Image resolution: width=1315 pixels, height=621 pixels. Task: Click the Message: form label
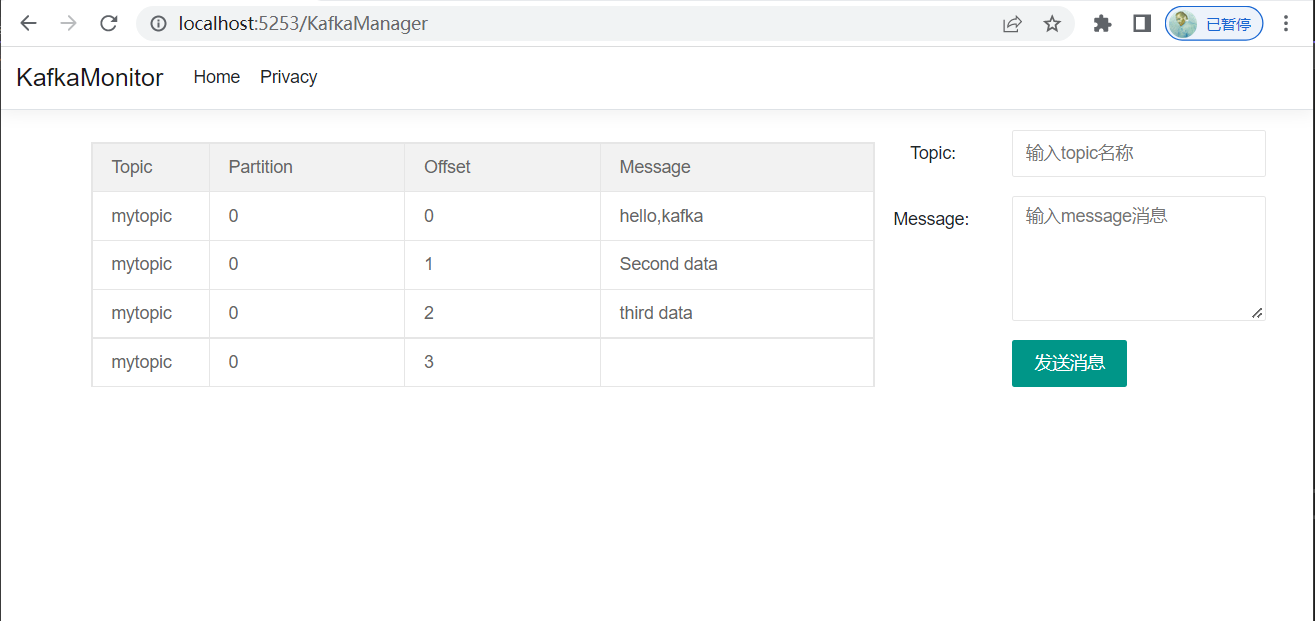(x=931, y=219)
